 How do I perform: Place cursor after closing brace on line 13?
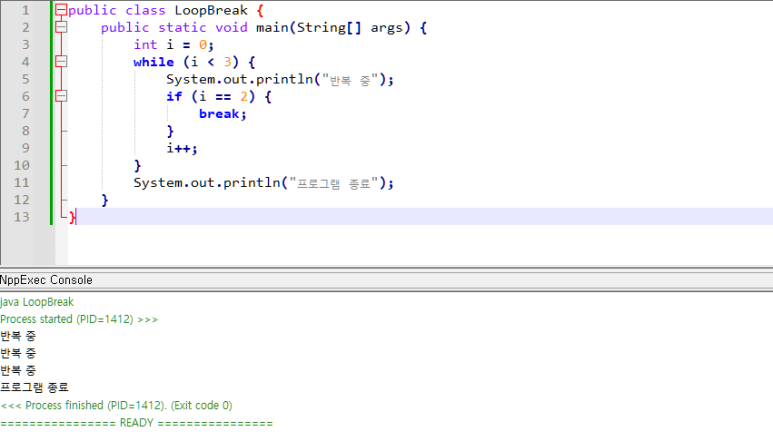77,217
